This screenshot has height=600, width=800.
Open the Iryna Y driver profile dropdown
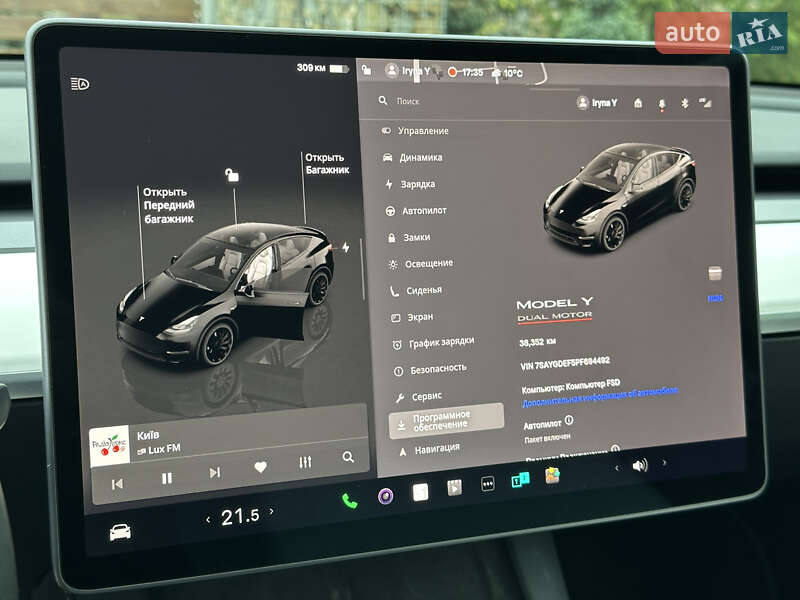(597, 102)
